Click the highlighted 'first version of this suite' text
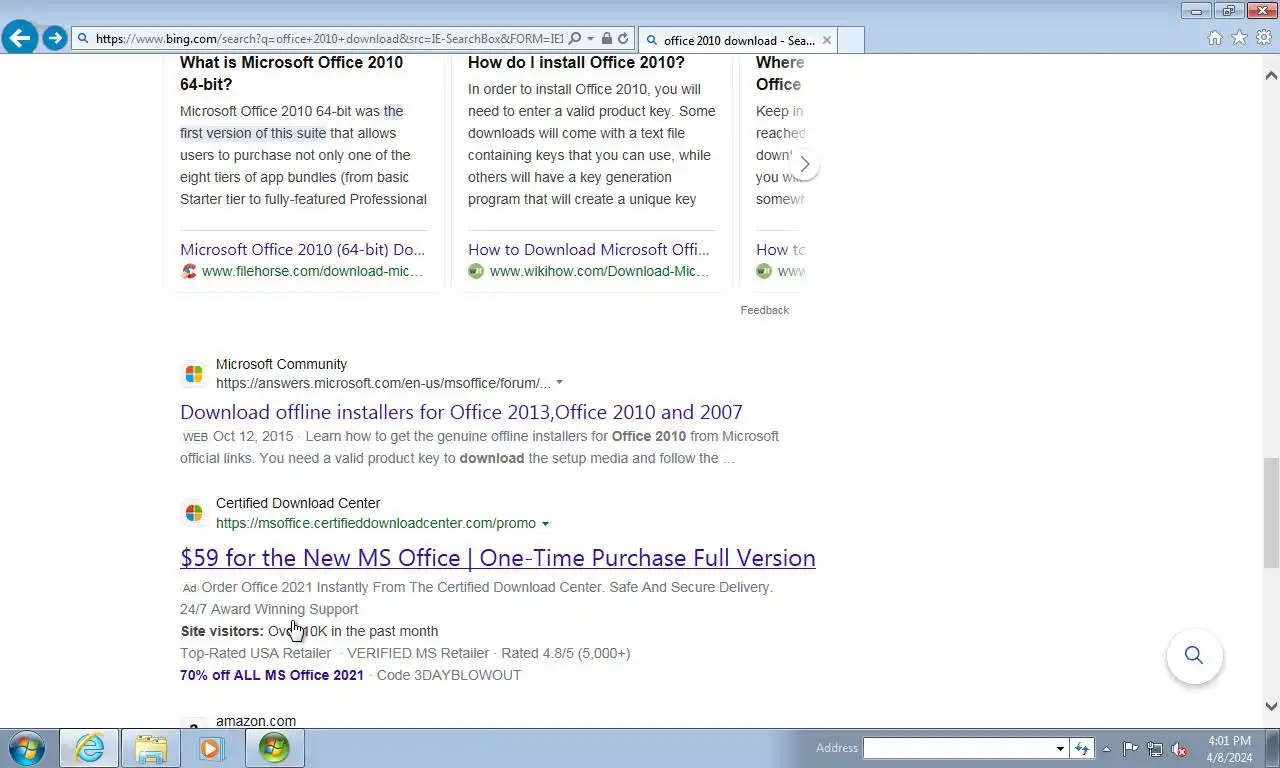Viewport: 1280px width, 768px height. [x=253, y=133]
